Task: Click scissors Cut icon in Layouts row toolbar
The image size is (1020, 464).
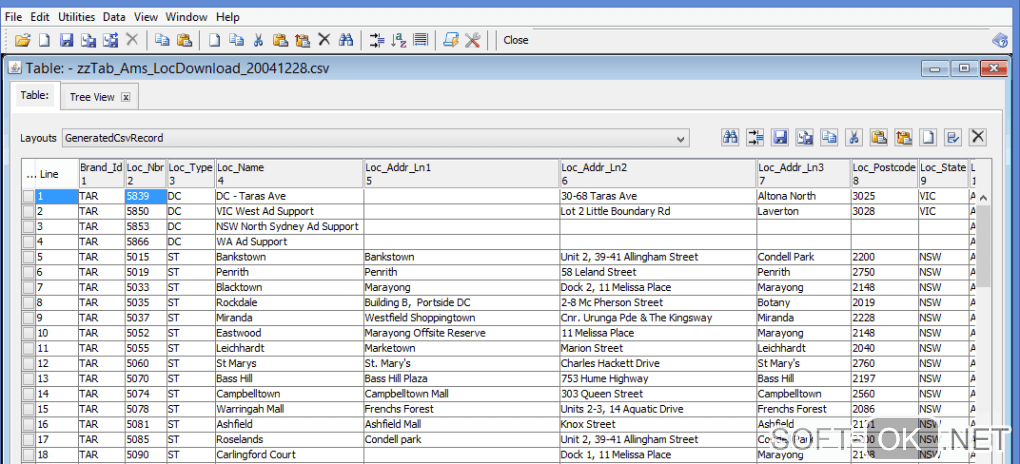Action: point(854,137)
